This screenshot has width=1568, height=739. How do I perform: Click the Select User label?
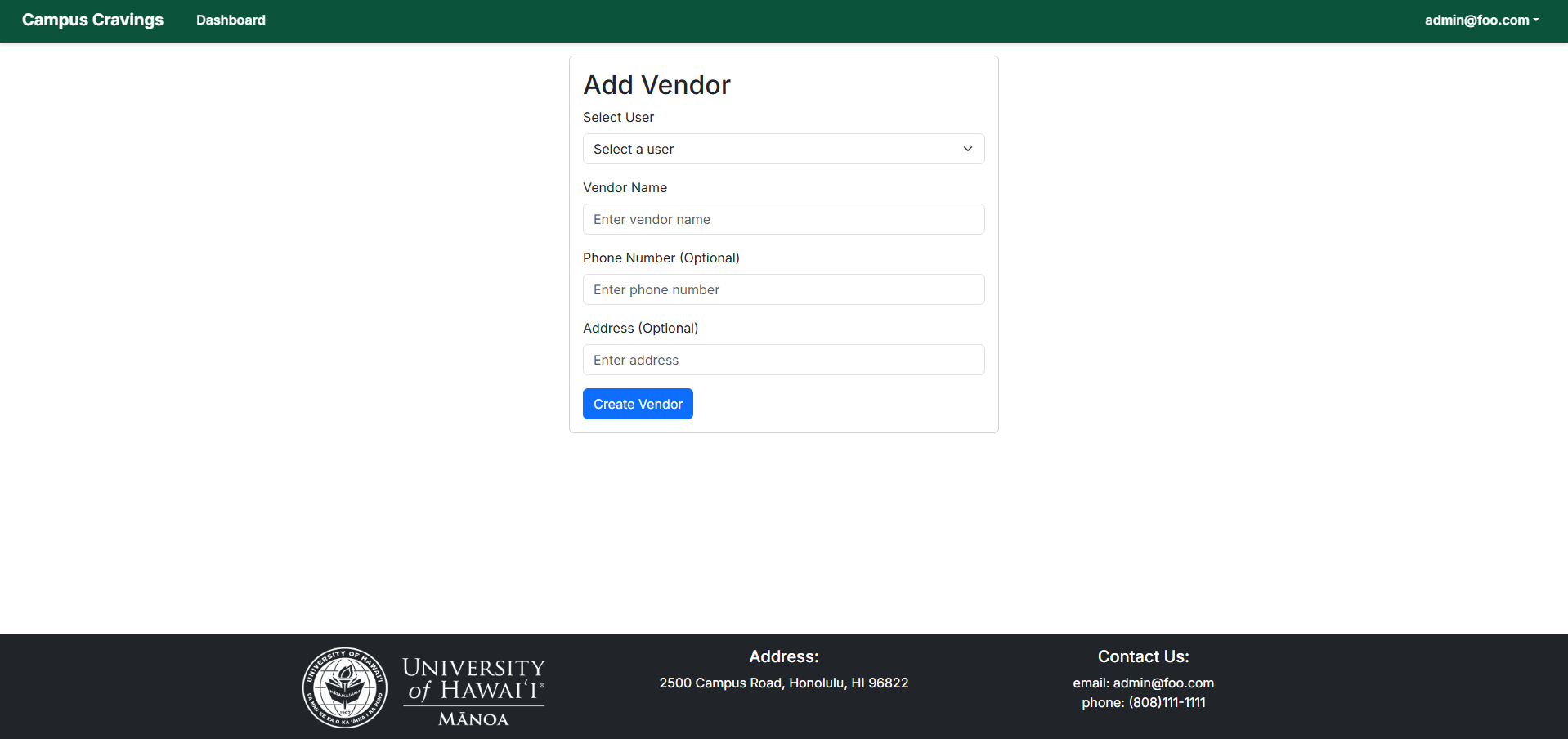pyautogui.click(x=618, y=117)
